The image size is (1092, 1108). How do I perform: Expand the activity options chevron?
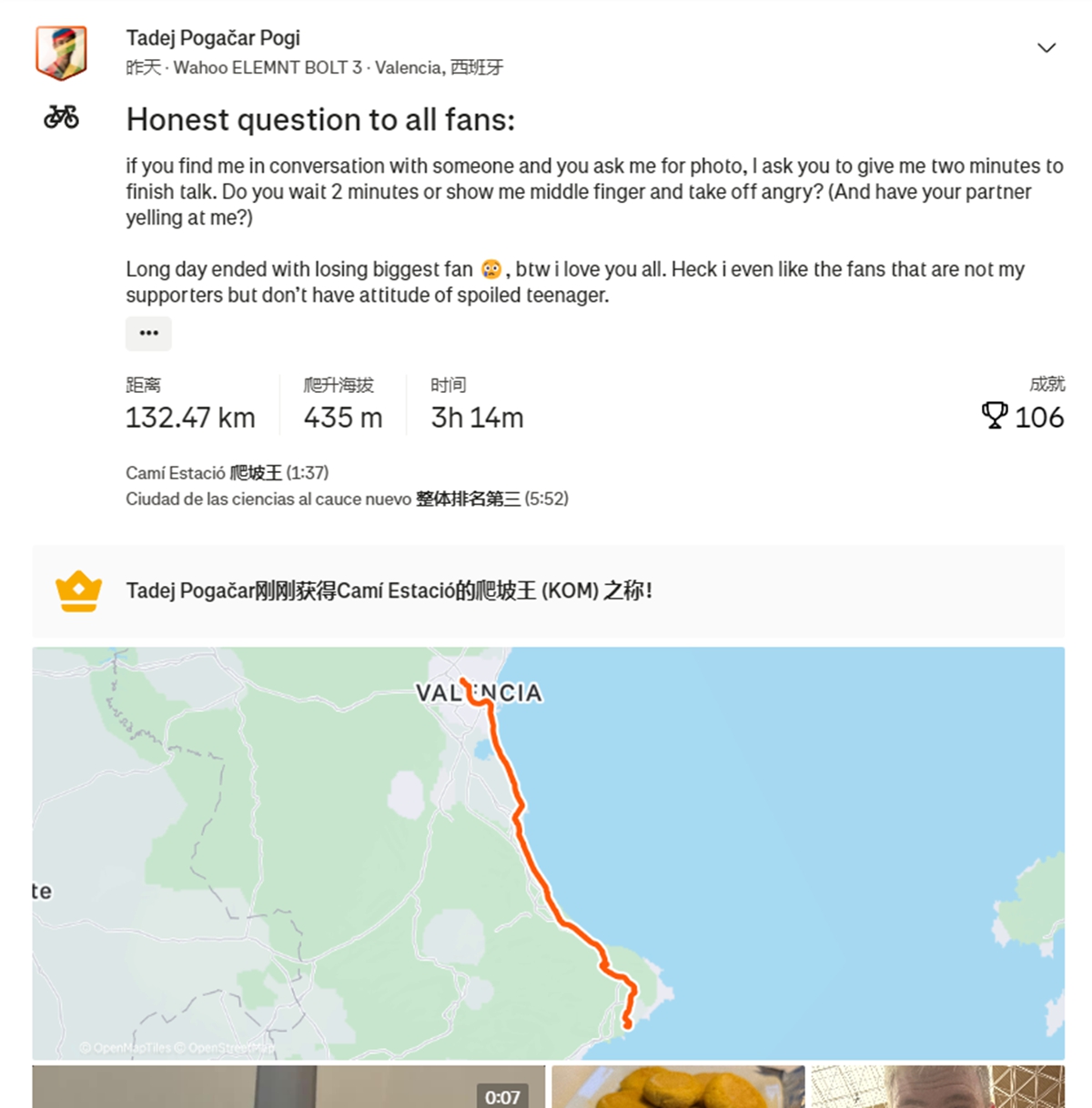(x=1046, y=47)
